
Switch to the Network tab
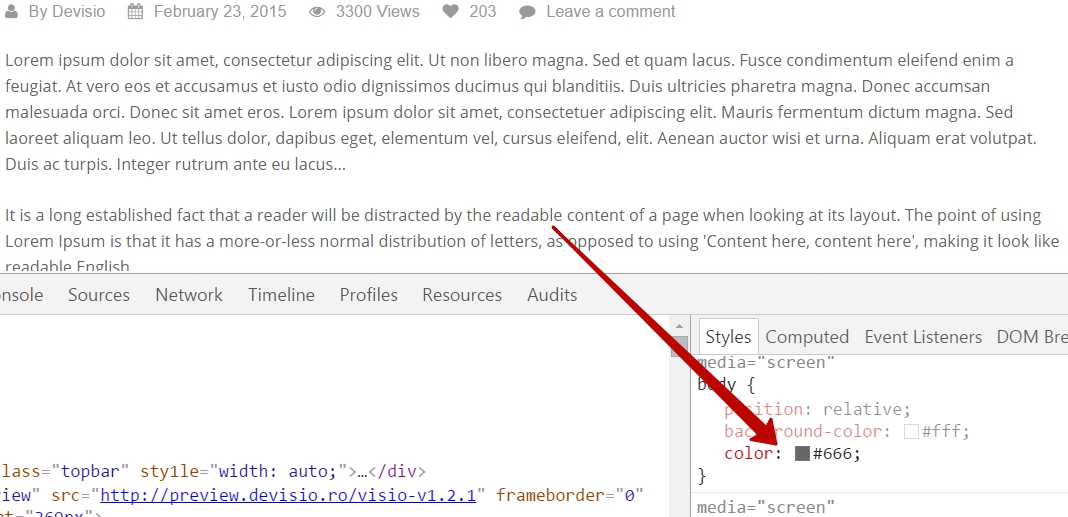click(189, 295)
